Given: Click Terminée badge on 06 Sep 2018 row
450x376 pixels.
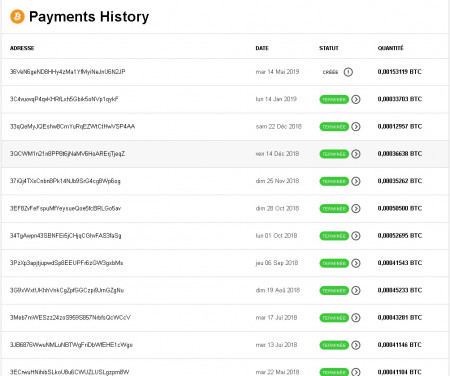Looking at the screenshot, I should click(334, 263).
